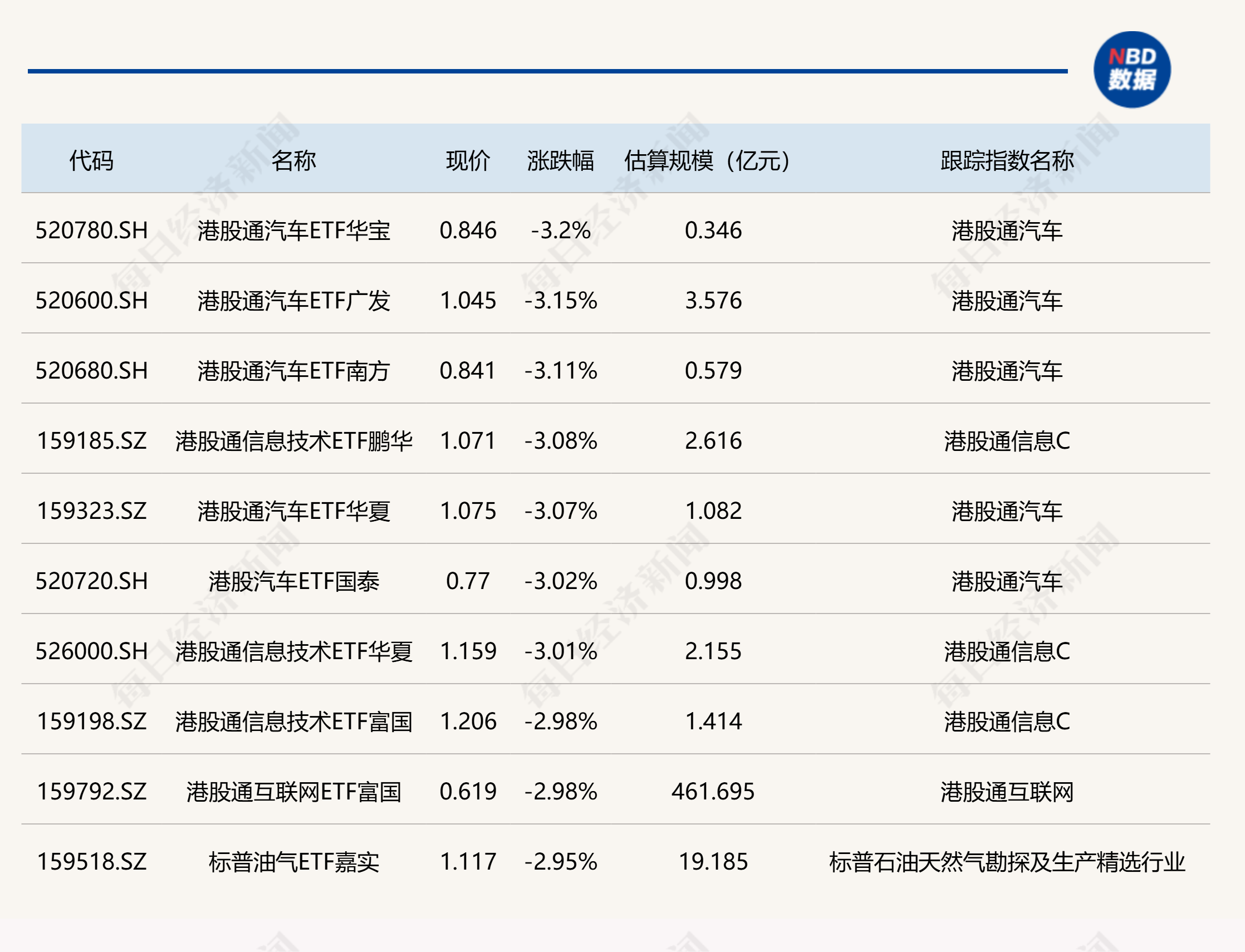Select code 159792.SZ

(x=91, y=792)
